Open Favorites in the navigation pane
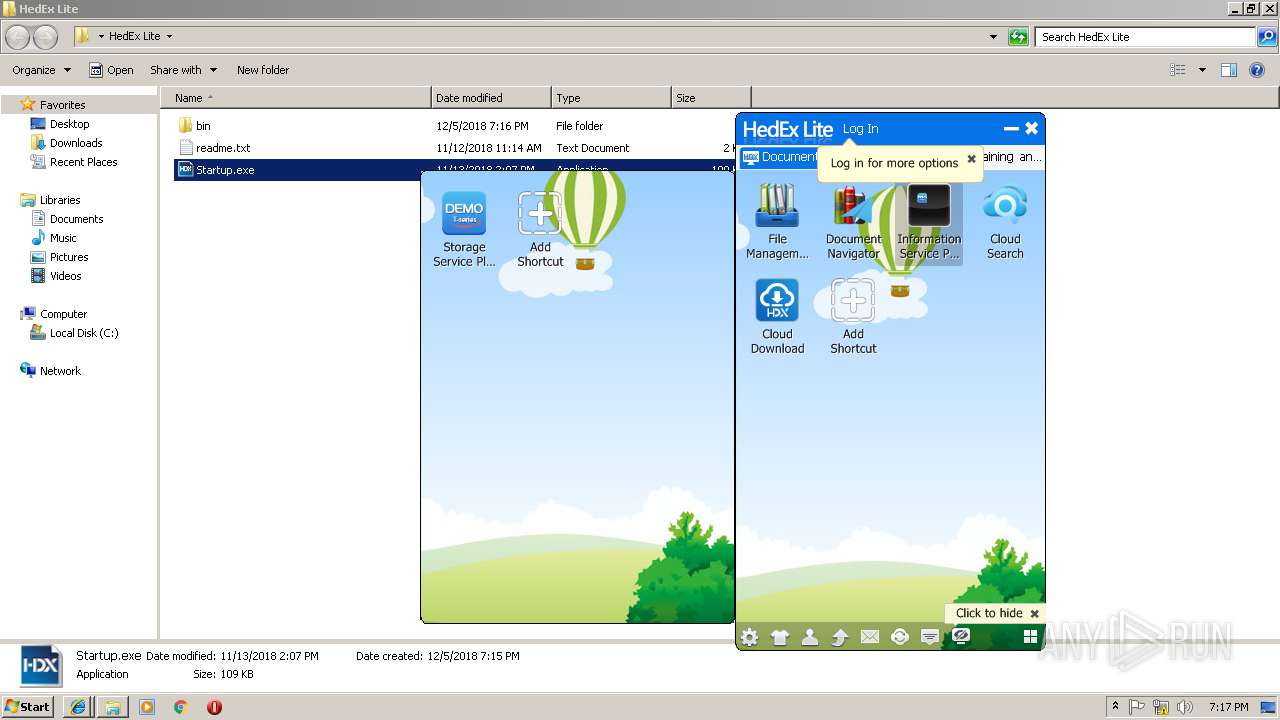Viewport: 1280px width, 720px height. pos(62,105)
